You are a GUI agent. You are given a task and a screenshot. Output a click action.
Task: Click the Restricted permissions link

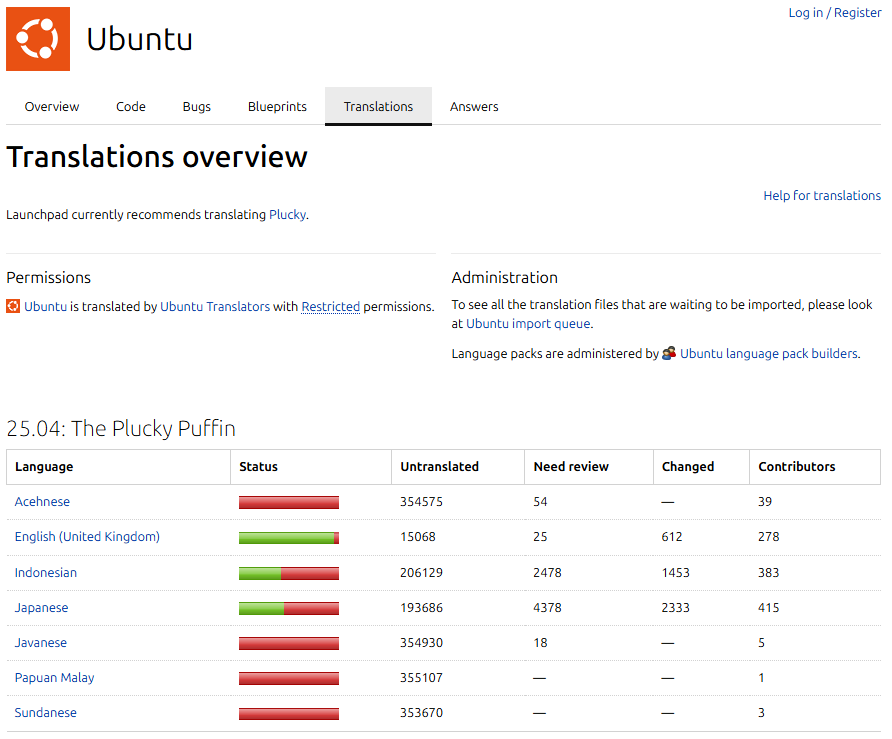click(x=331, y=306)
